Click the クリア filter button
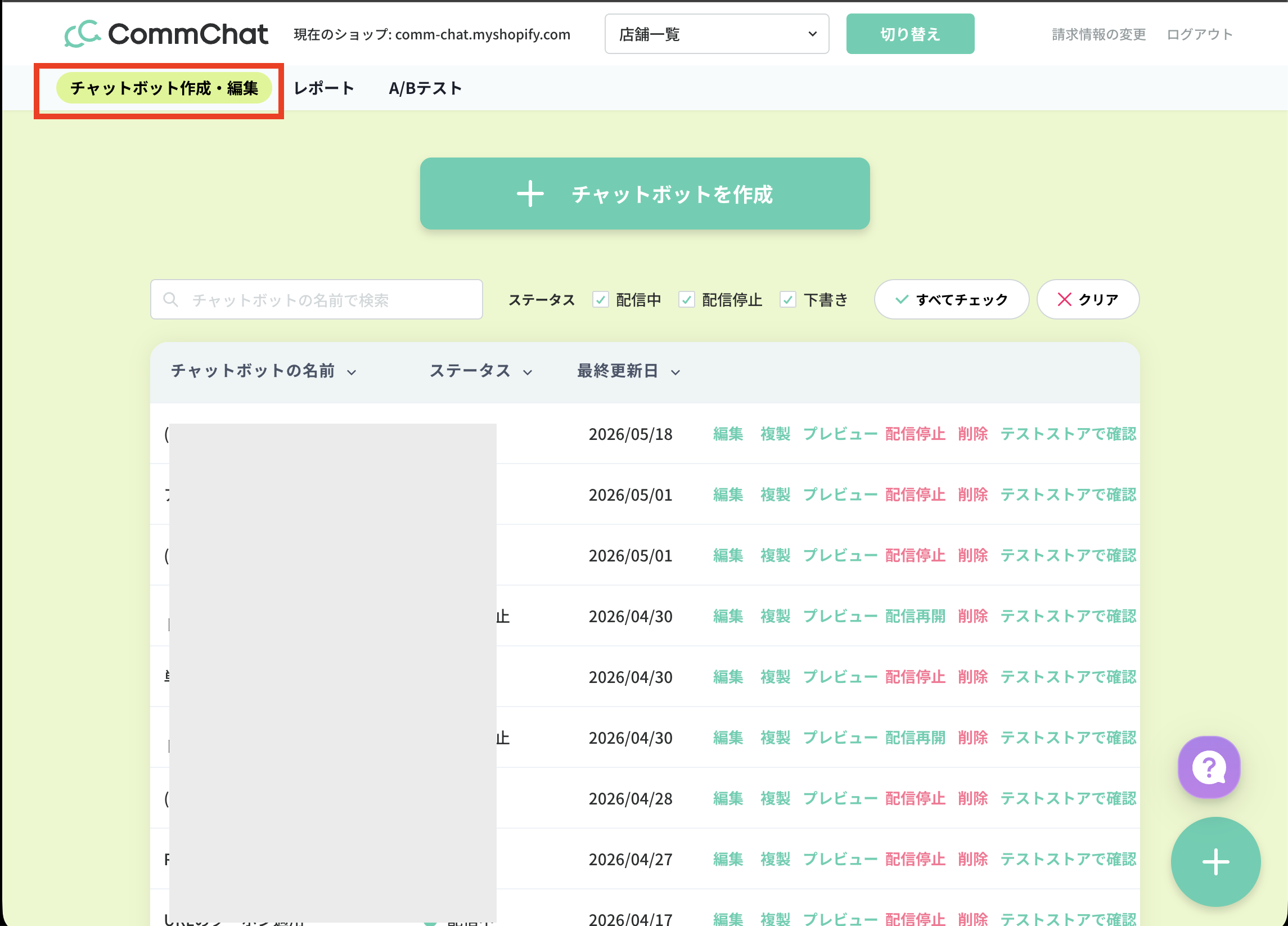The width and height of the screenshot is (1288, 926). [1088, 299]
